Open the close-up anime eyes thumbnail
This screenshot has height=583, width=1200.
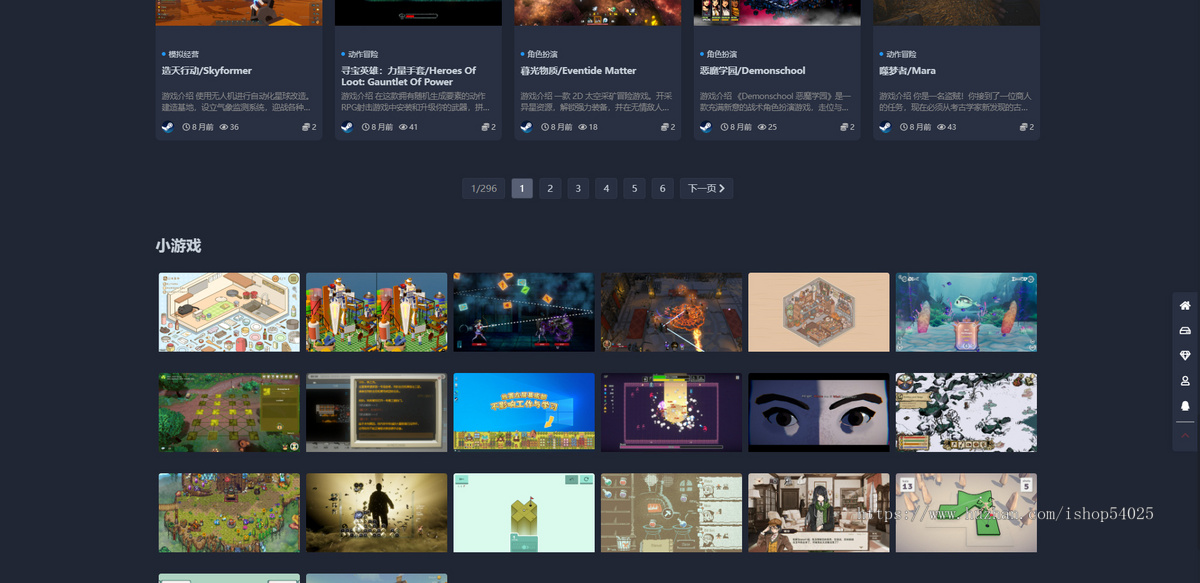[x=819, y=413]
